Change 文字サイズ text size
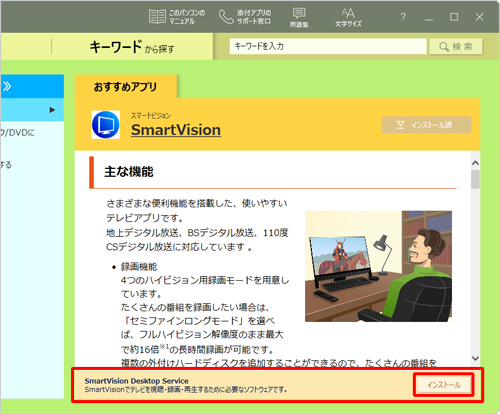The height and width of the screenshot is (414, 500). coord(348,17)
